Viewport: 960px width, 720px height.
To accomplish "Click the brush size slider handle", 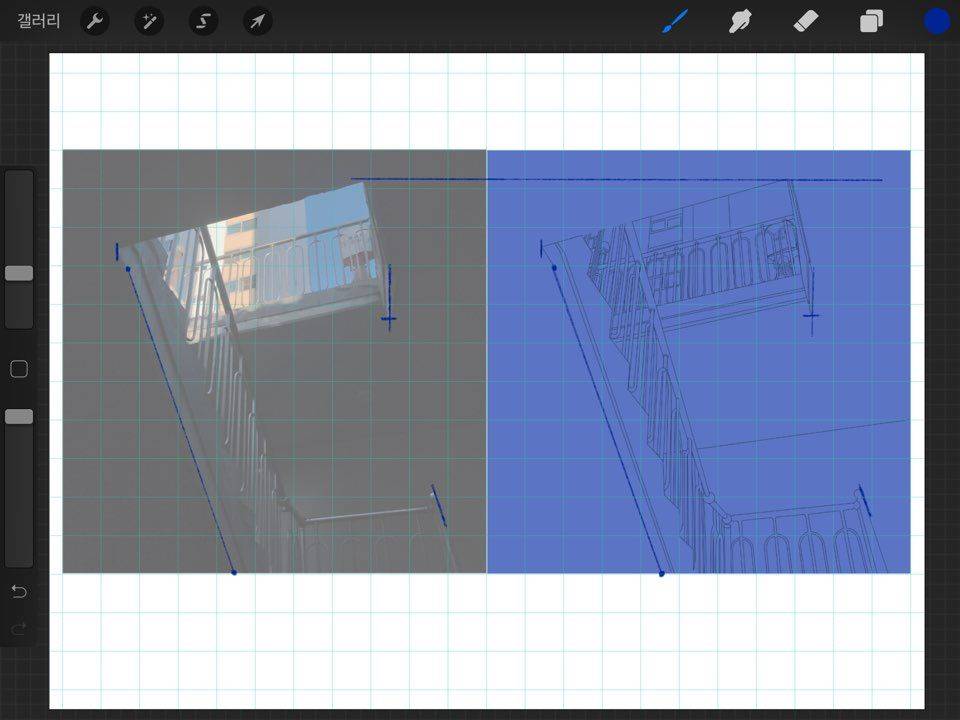I will tap(19, 273).
